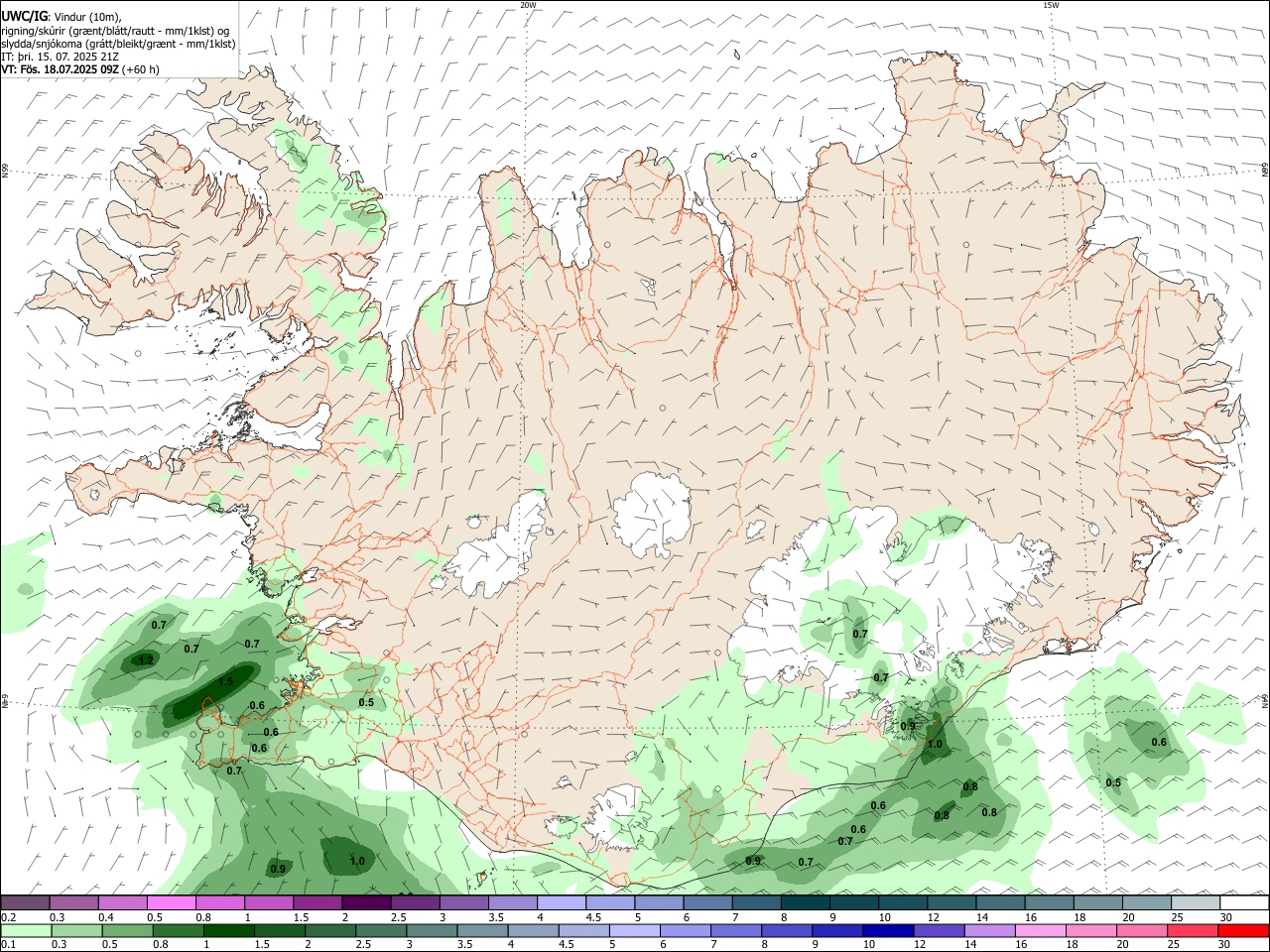This screenshot has height=952, width=1270.
Task: Click the upper-scale swatch between 1.5 and 2
Action: click(x=317, y=902)
